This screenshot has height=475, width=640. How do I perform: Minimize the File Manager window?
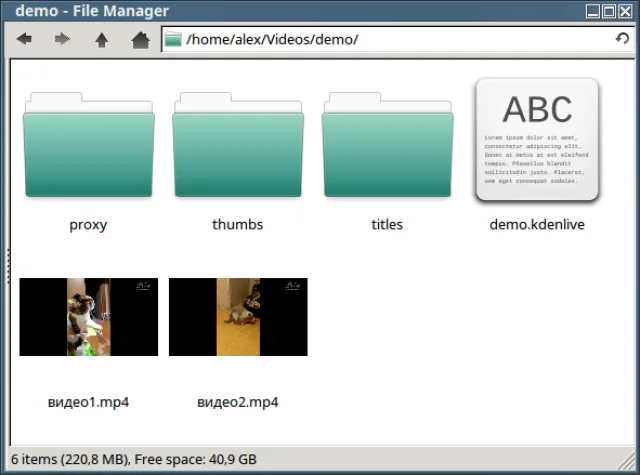[592, 11]
